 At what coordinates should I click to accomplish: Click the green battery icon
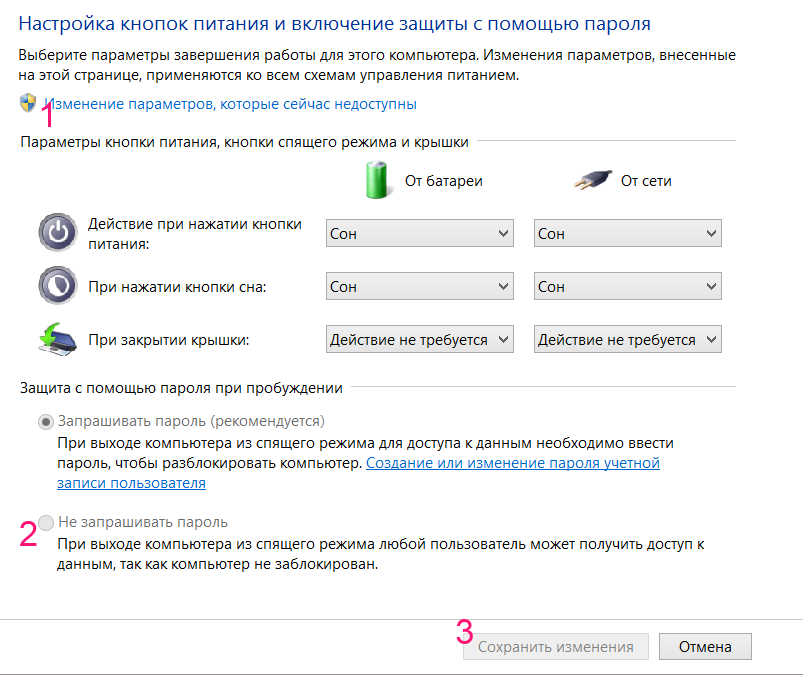click(377, 180)
